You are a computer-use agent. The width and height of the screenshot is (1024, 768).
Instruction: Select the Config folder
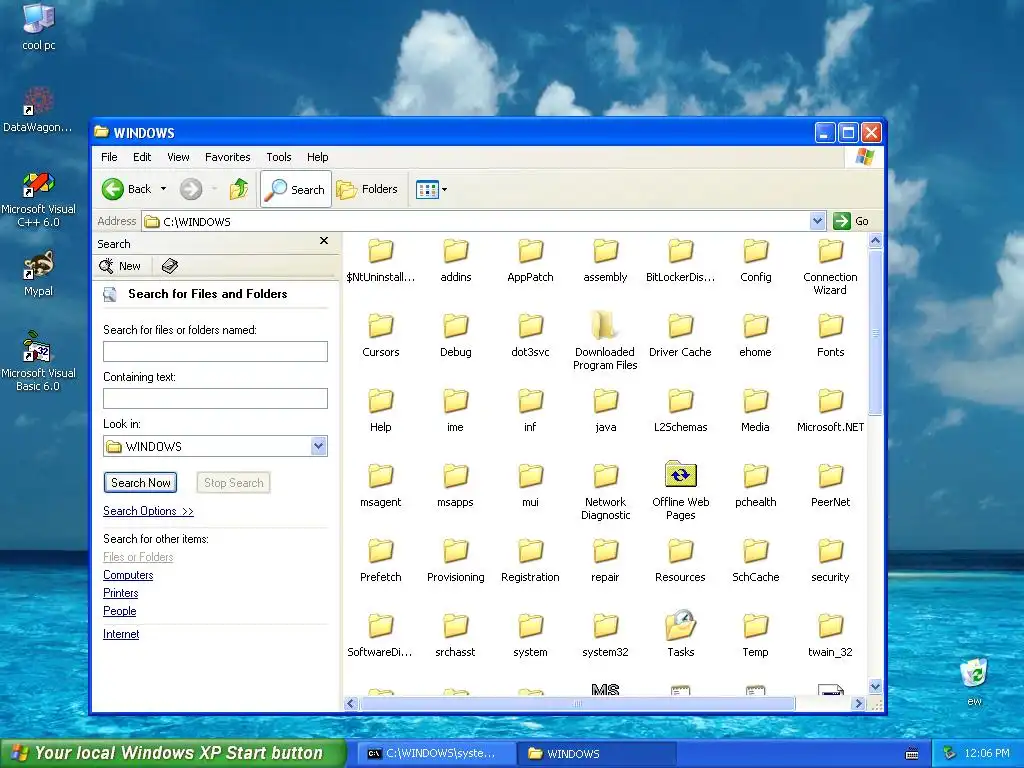756,261
